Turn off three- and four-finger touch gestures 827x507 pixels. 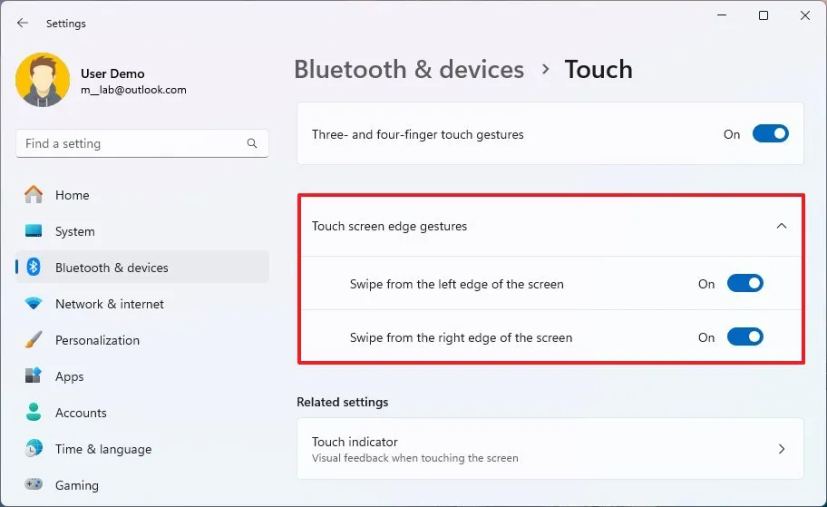point(770,134)
